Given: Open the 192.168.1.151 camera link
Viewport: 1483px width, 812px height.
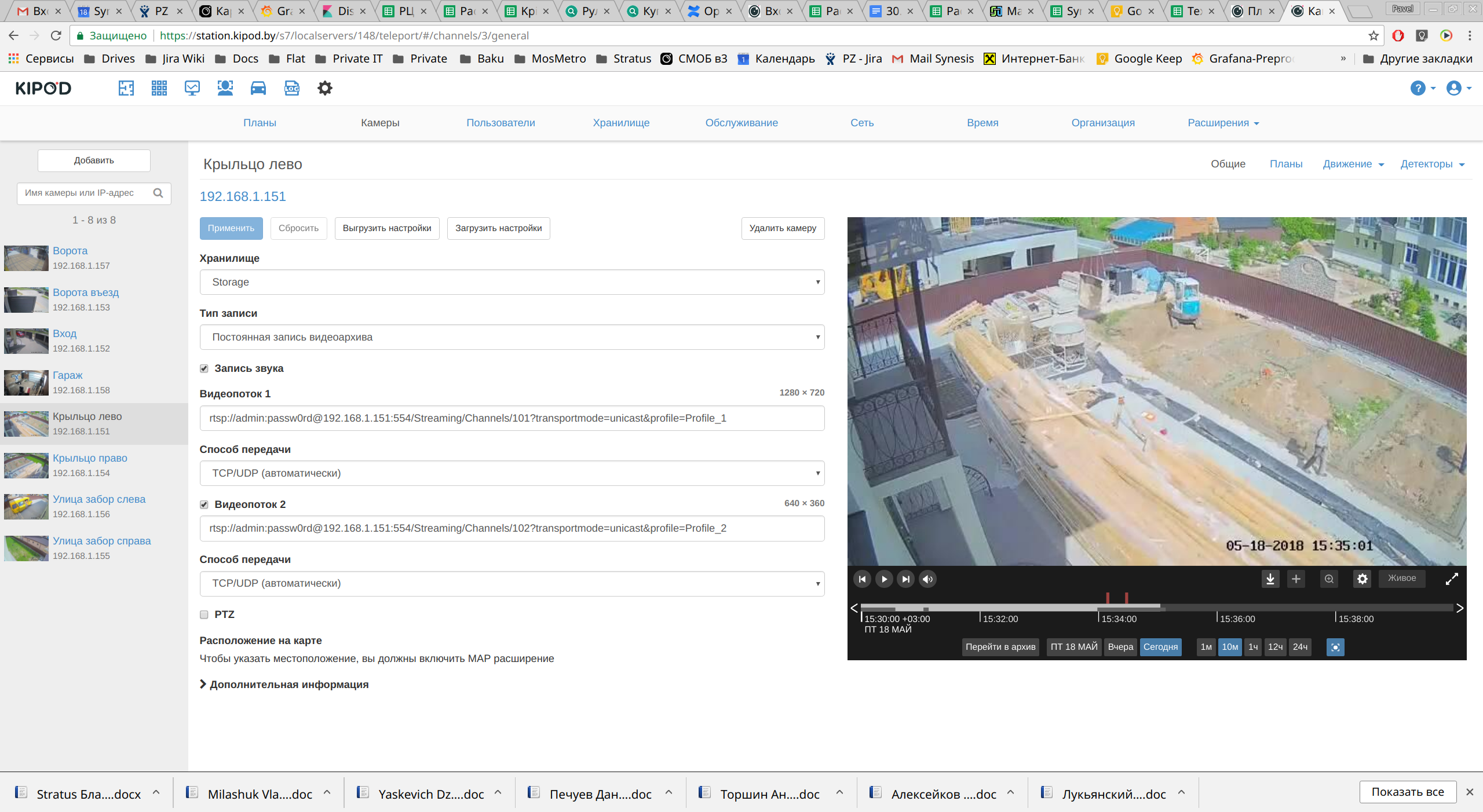Looking at the screenshot, I should click(x=243, y=196).
